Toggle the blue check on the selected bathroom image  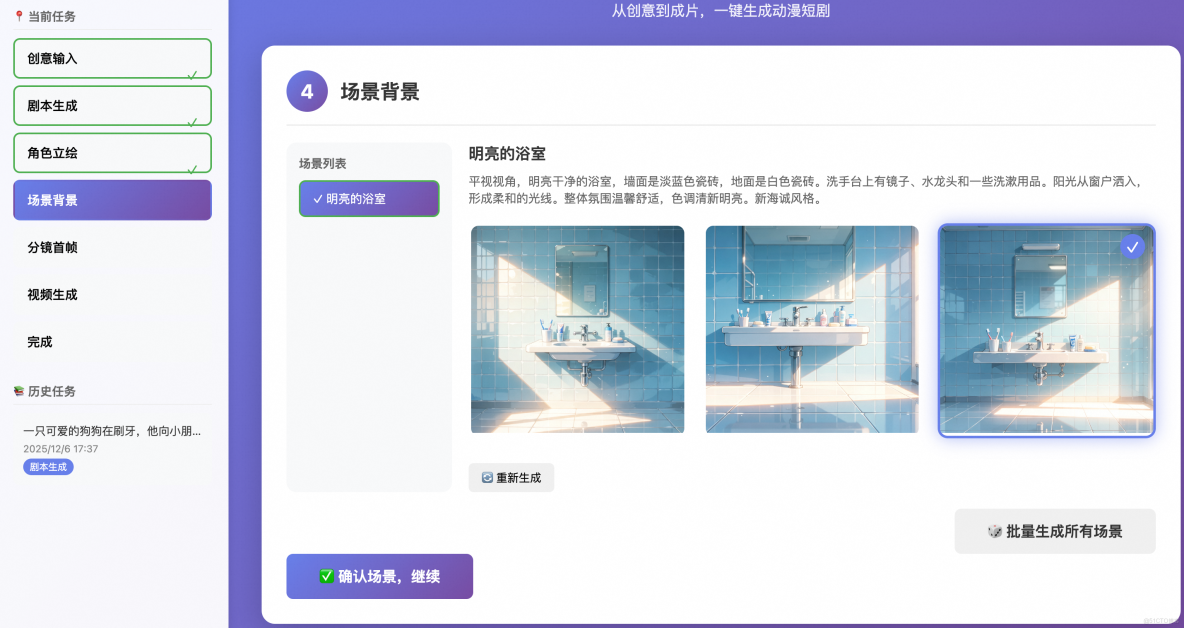(x=1132, y=247)
